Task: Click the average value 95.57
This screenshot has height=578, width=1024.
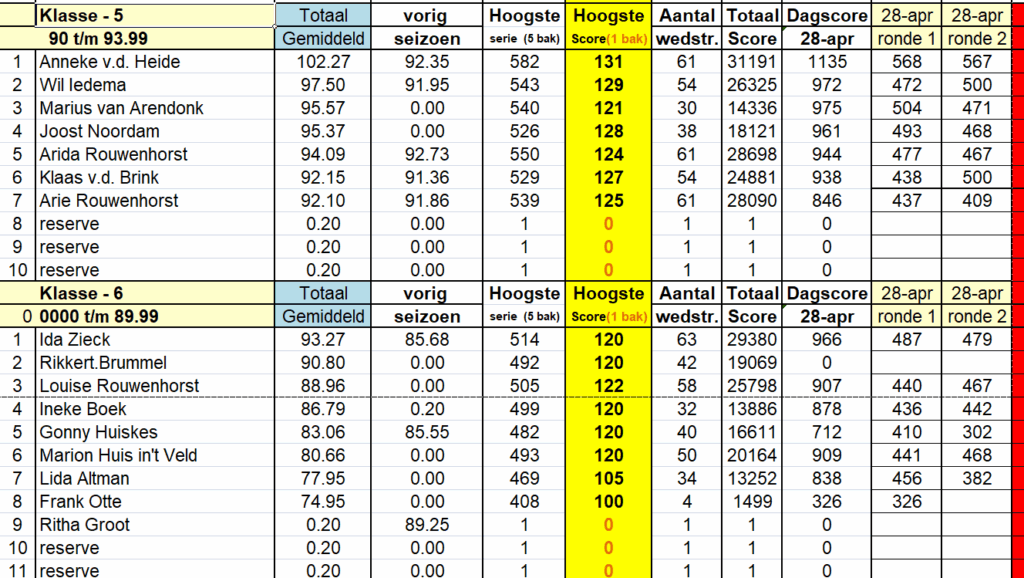Action: point(323,108)
